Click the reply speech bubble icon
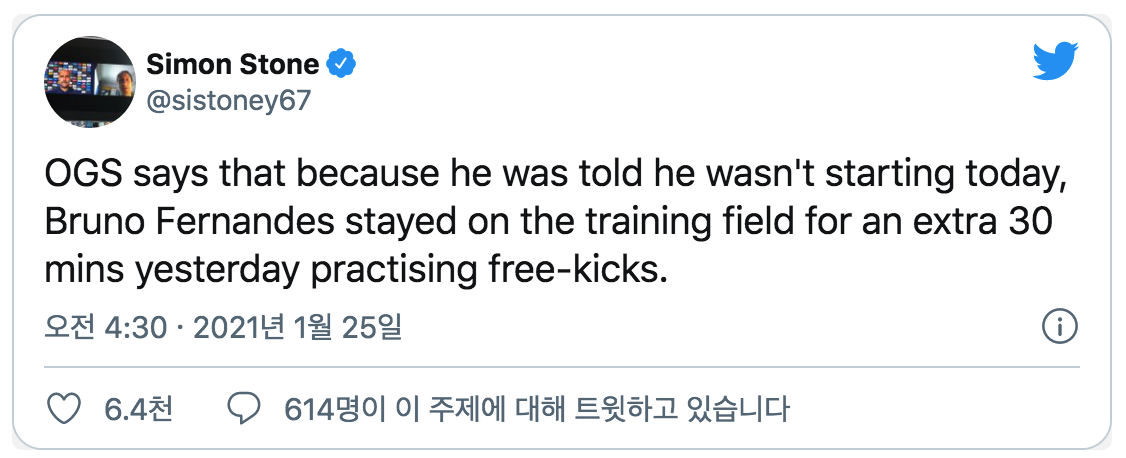Screen dimensions: 1126x458 [245, 408]
